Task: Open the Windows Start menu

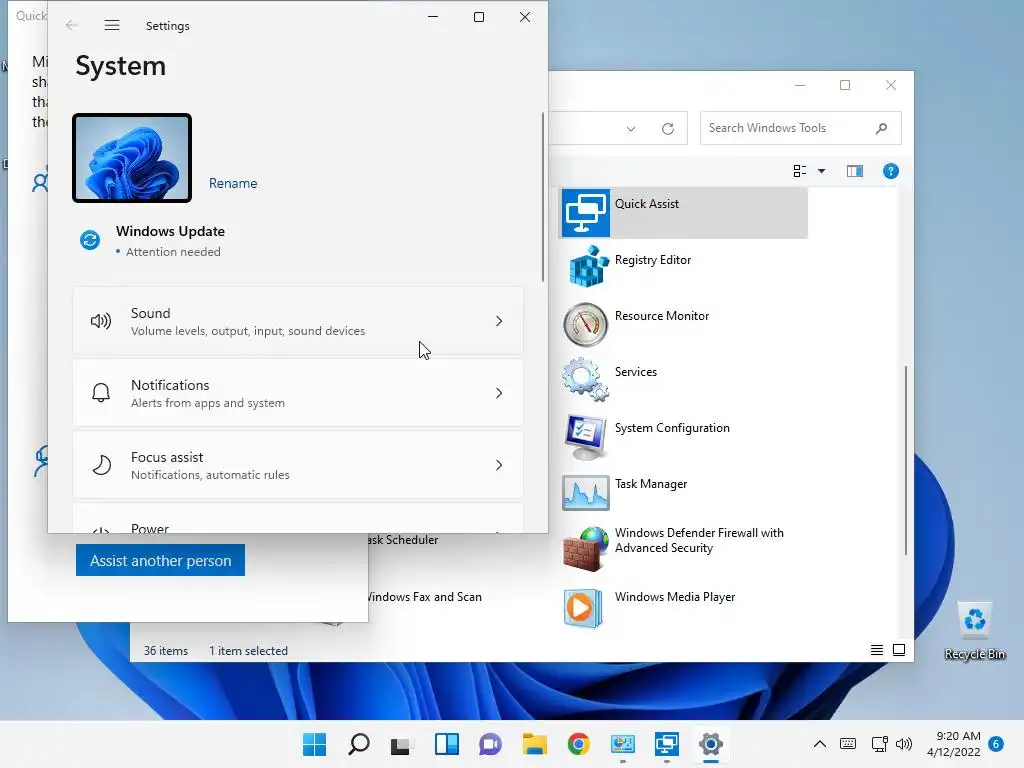Action: coord(314,744)
